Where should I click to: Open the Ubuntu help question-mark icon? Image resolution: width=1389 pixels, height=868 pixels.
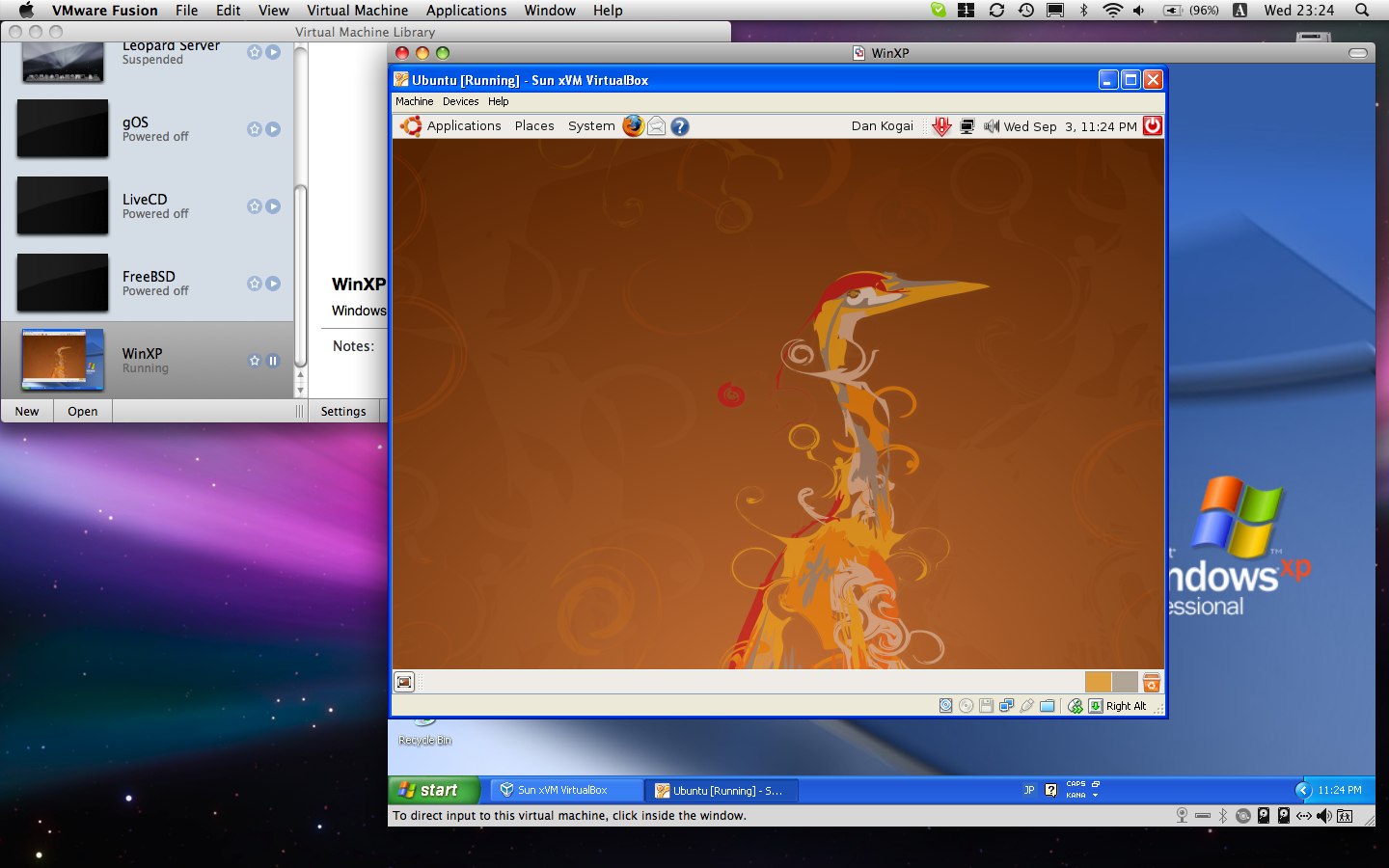pyautogui.click(x=680, y=126)
